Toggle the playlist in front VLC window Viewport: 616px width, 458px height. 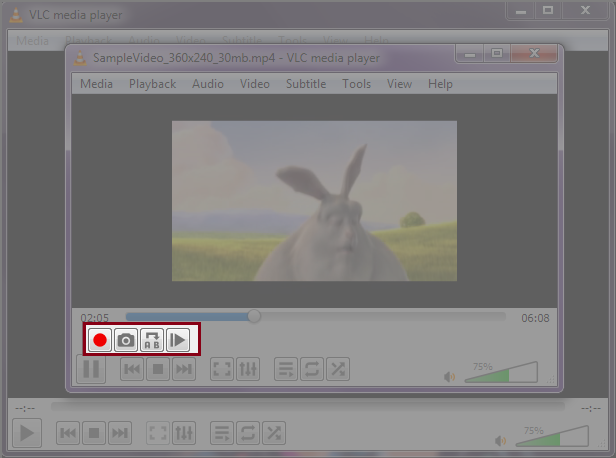point(286,369)
